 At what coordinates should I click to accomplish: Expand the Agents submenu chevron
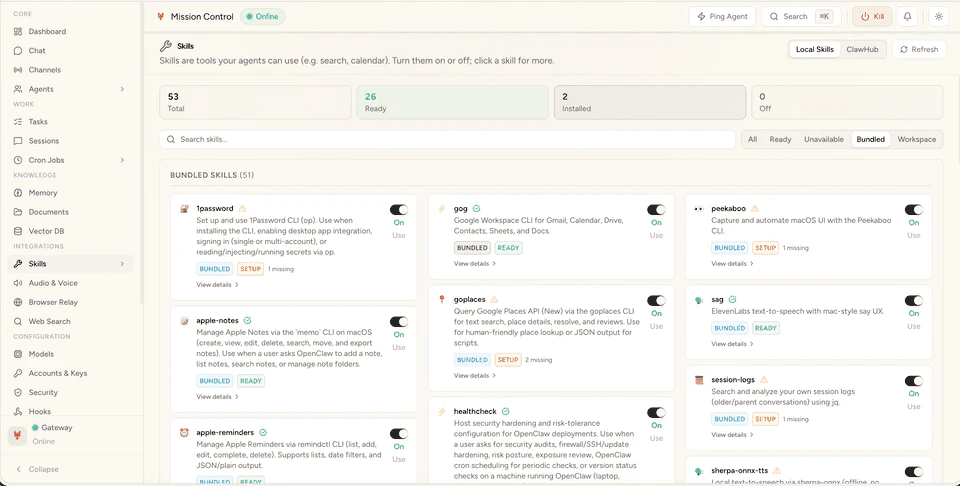pos(122,89)
